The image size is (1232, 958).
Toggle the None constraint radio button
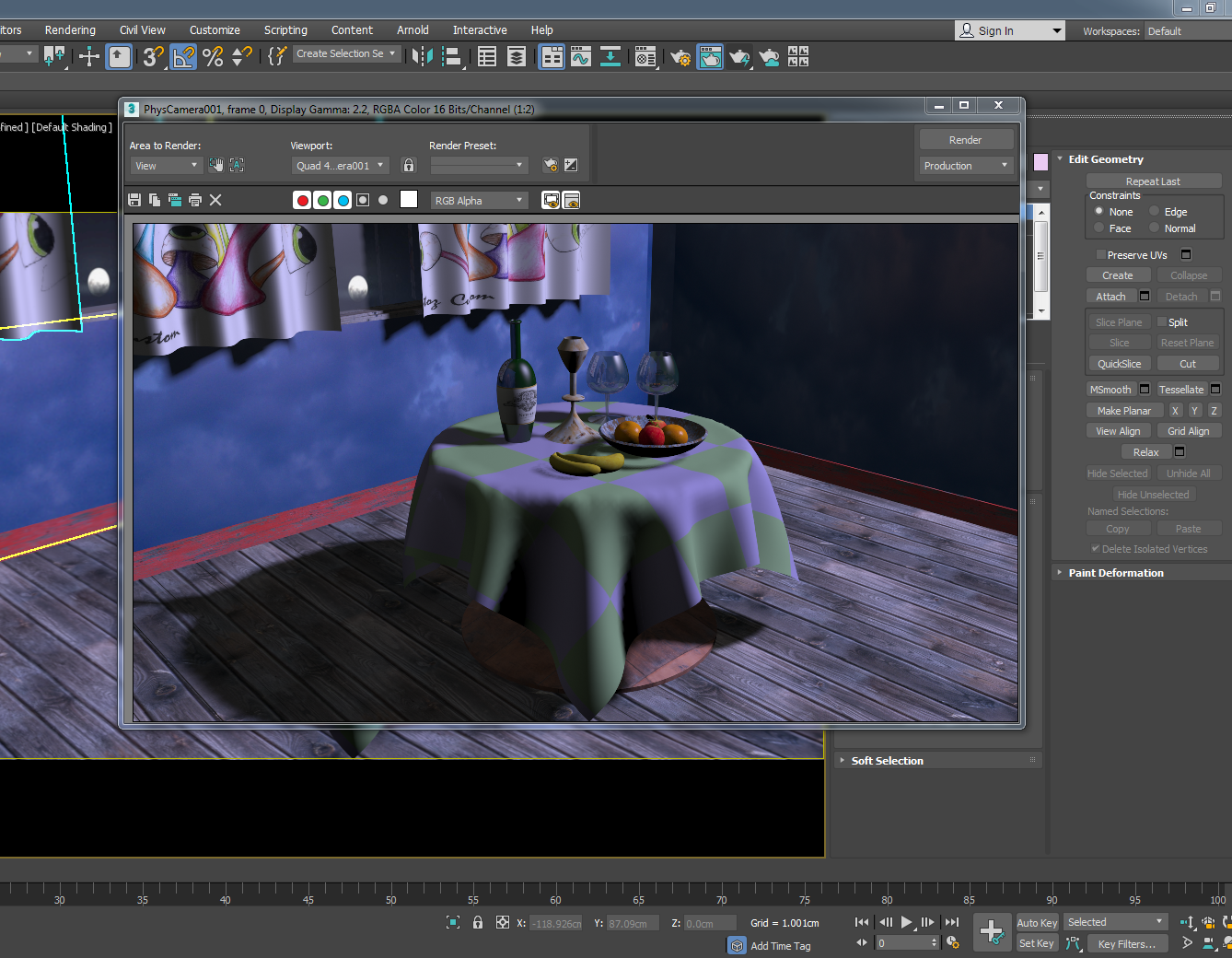click(x=1098, y=211)
